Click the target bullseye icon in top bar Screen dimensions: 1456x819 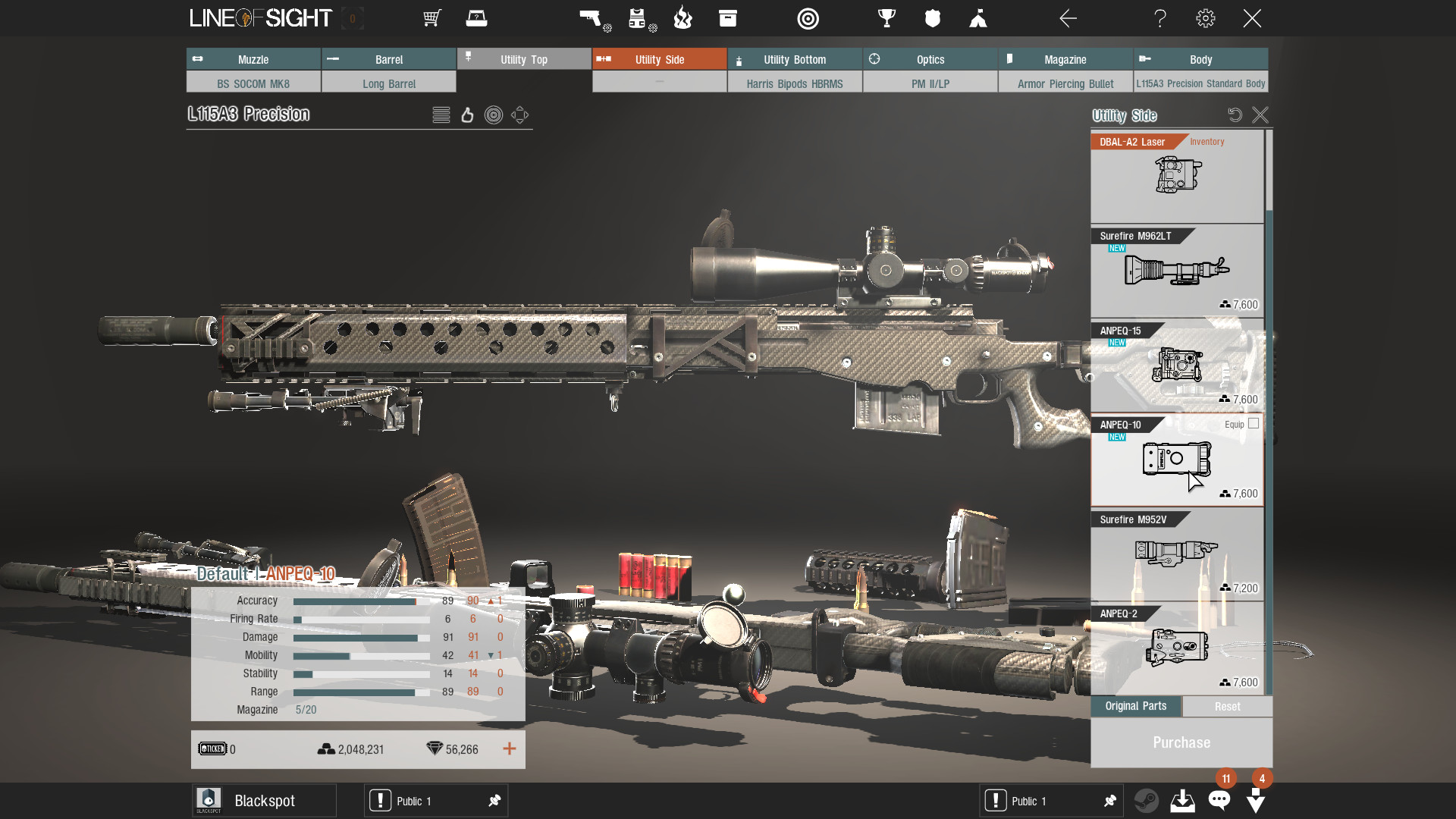[x=808, y=18]
